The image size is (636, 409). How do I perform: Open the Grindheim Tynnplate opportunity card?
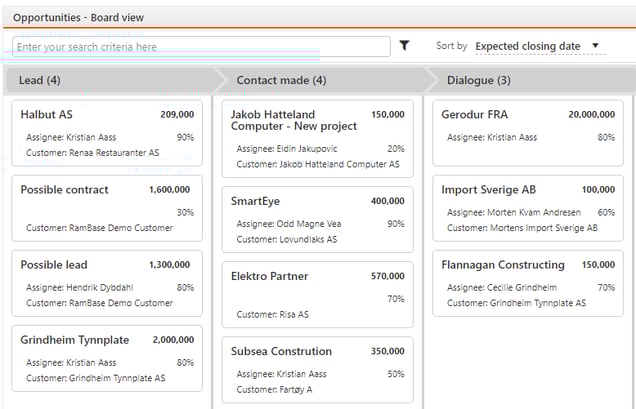coord(107,358)
